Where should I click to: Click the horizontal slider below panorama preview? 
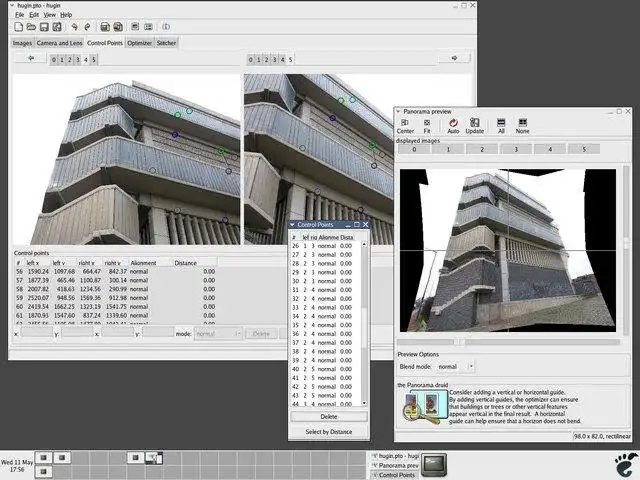click(x=508, y=342)
